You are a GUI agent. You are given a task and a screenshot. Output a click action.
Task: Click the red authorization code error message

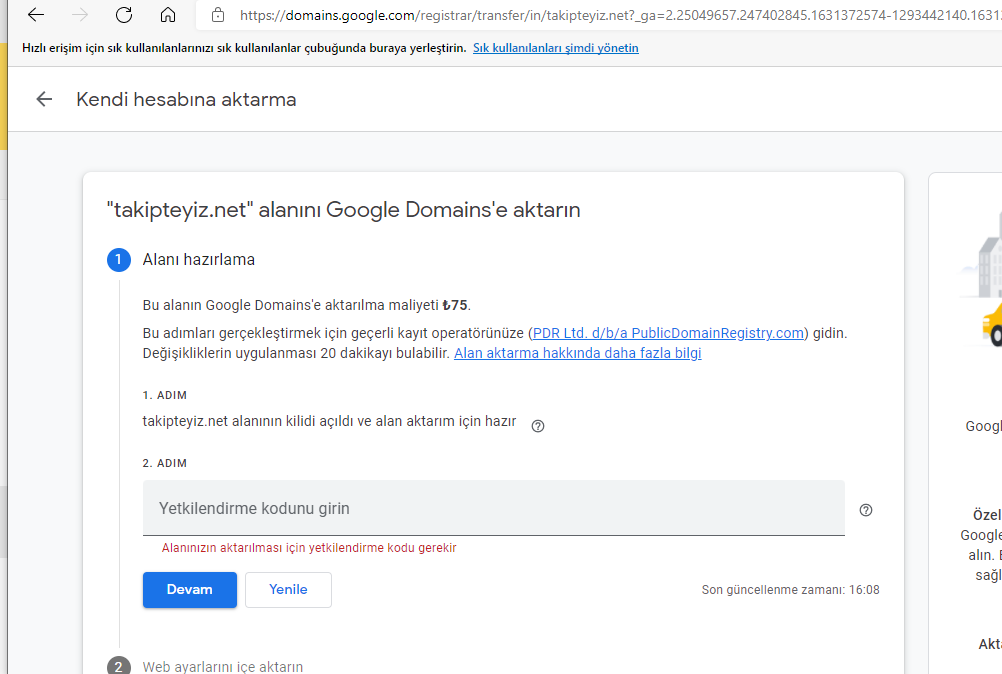click(x=309, y=548)
